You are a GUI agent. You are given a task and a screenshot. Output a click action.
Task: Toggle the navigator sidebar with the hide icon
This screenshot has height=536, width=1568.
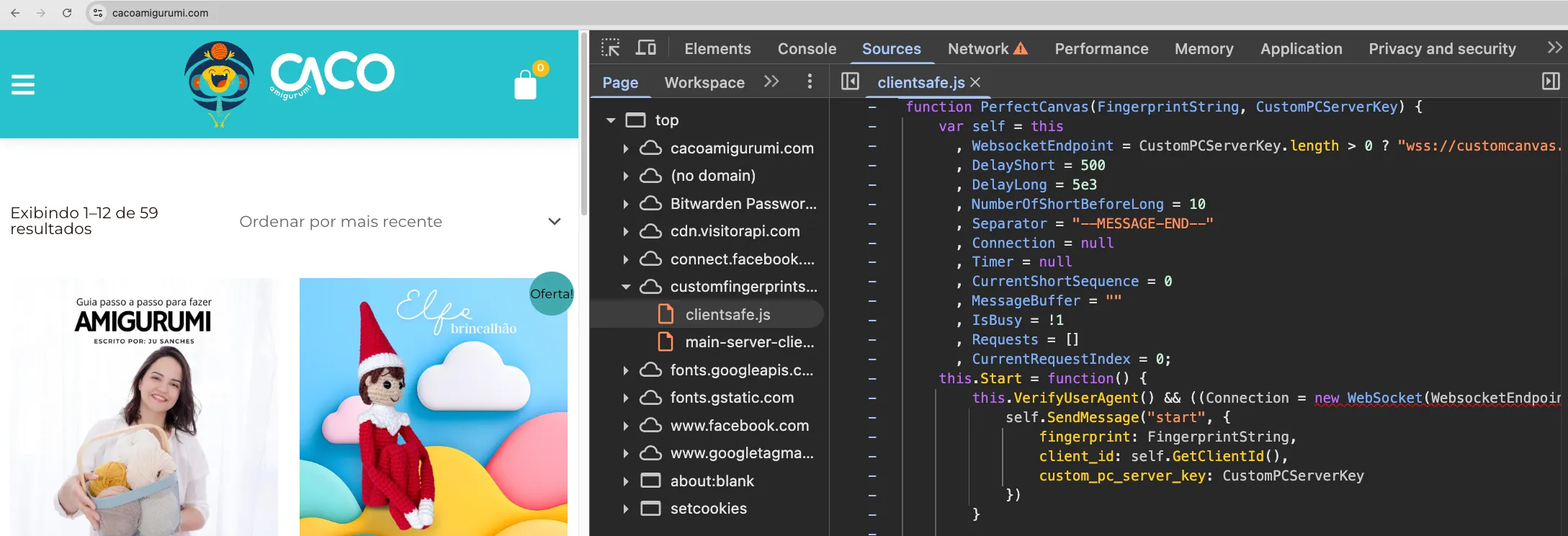(850, 81)
